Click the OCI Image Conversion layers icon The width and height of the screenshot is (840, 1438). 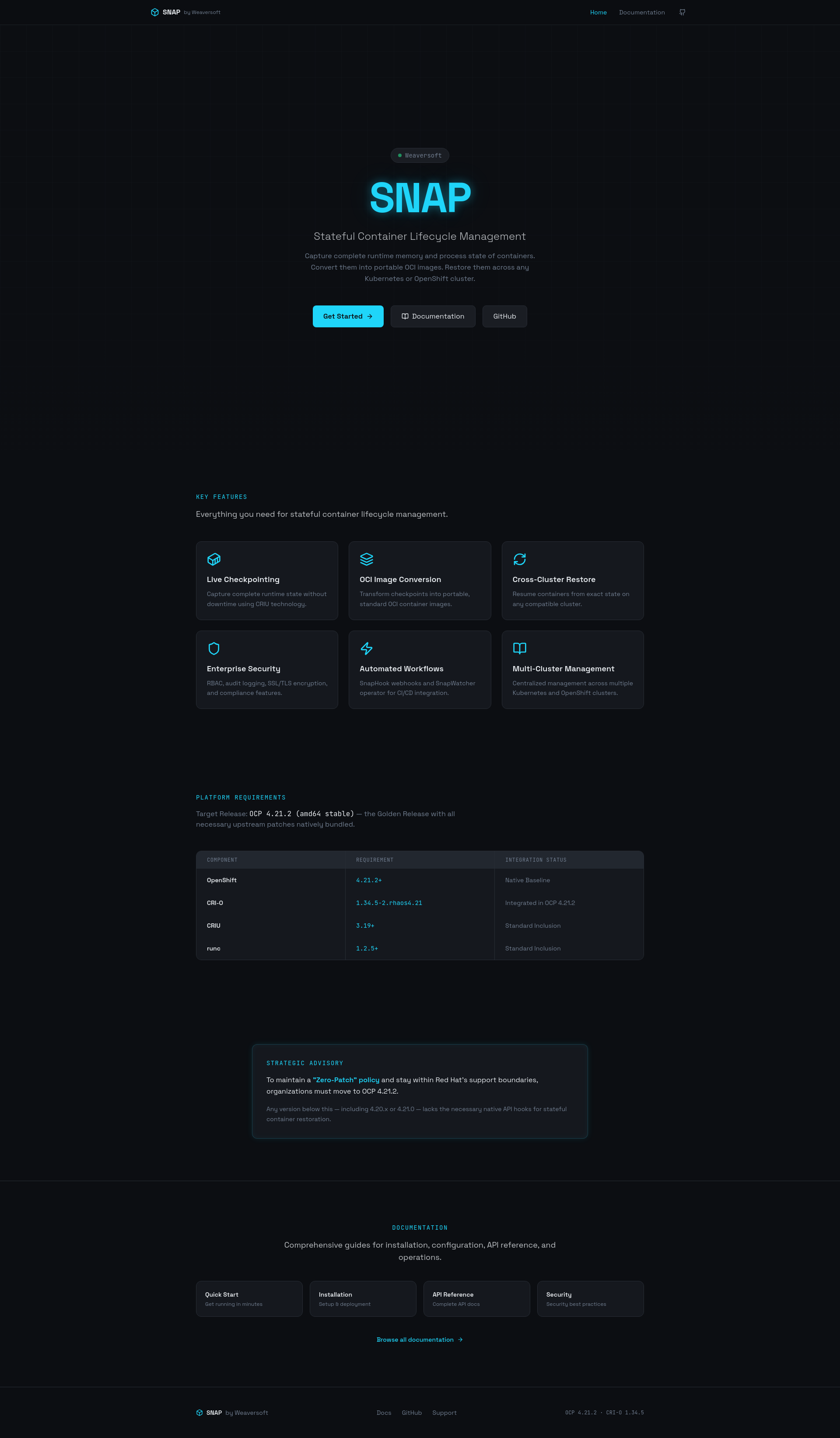pos(366,559)
